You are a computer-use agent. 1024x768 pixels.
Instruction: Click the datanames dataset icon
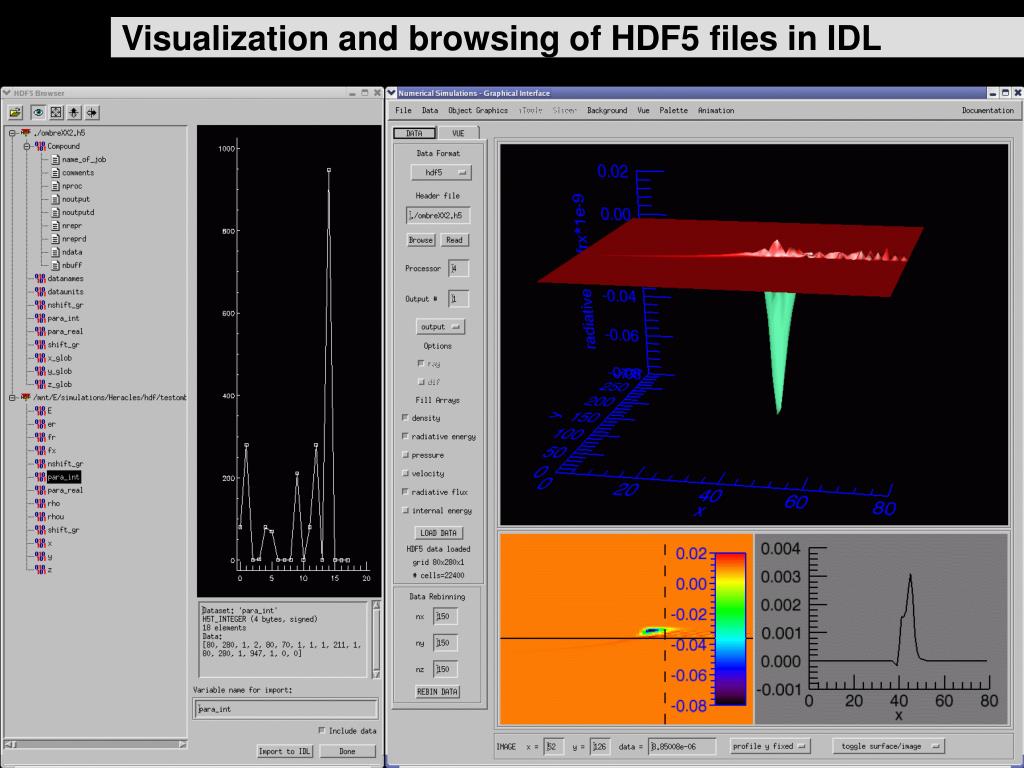[x=40, y=278]
